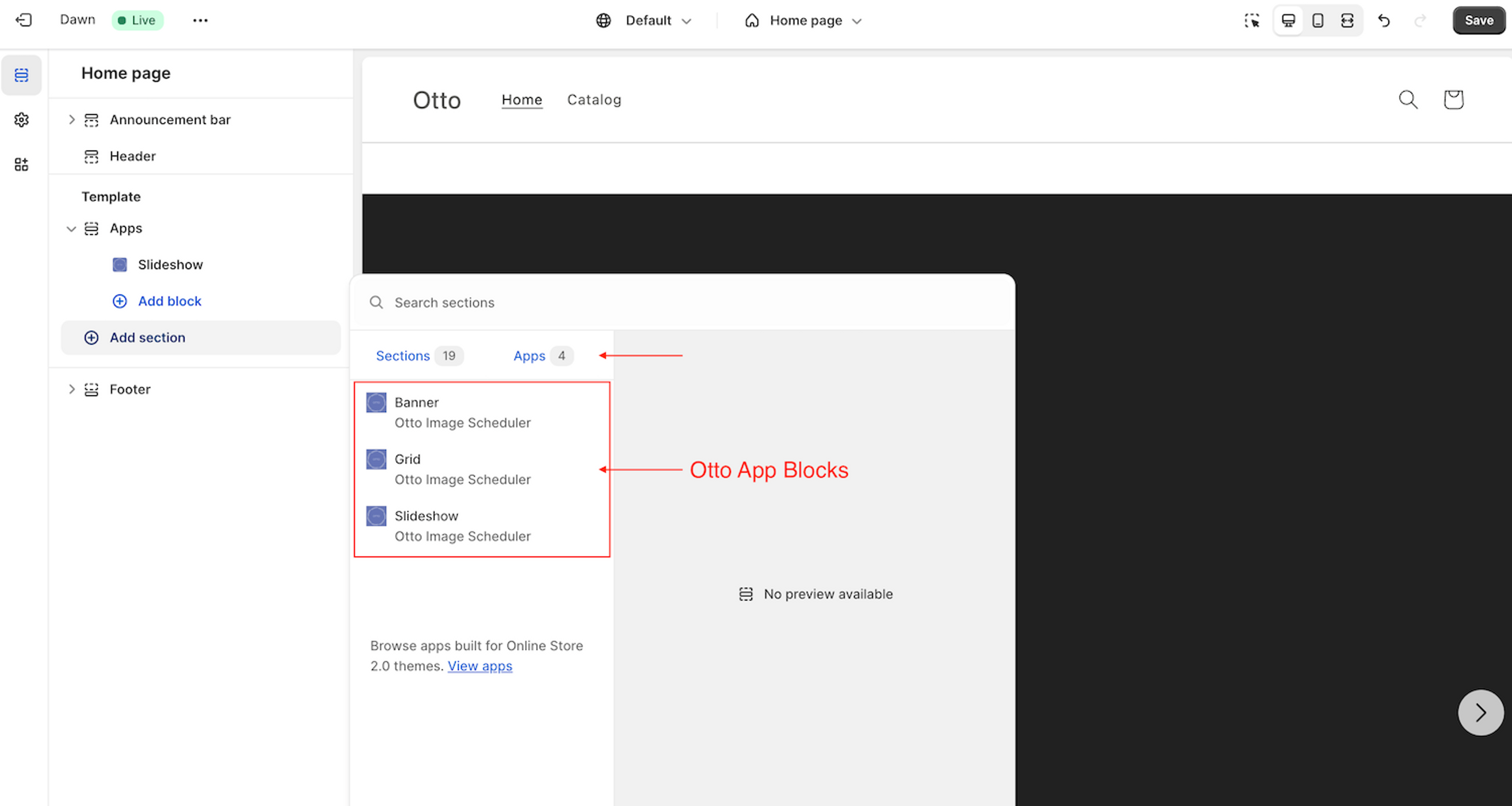Viewport: 1512px width, 806px height.
Task: Click the undo arrow icon
Action: (x=1384, y=20)
